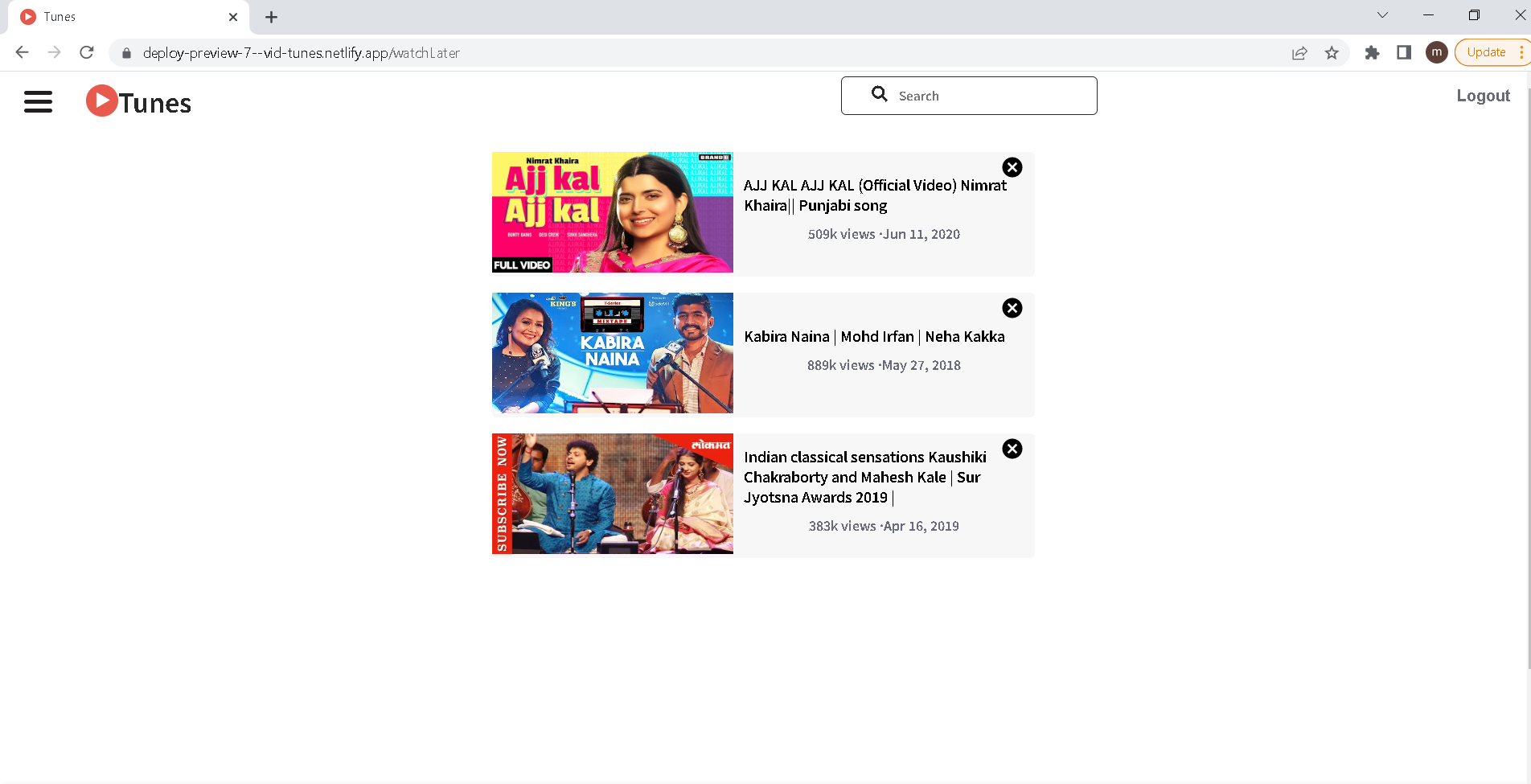This screenshot has width=1531, height=784.
Task: Open a new browser tab with plus button
Action: (271, 17)
